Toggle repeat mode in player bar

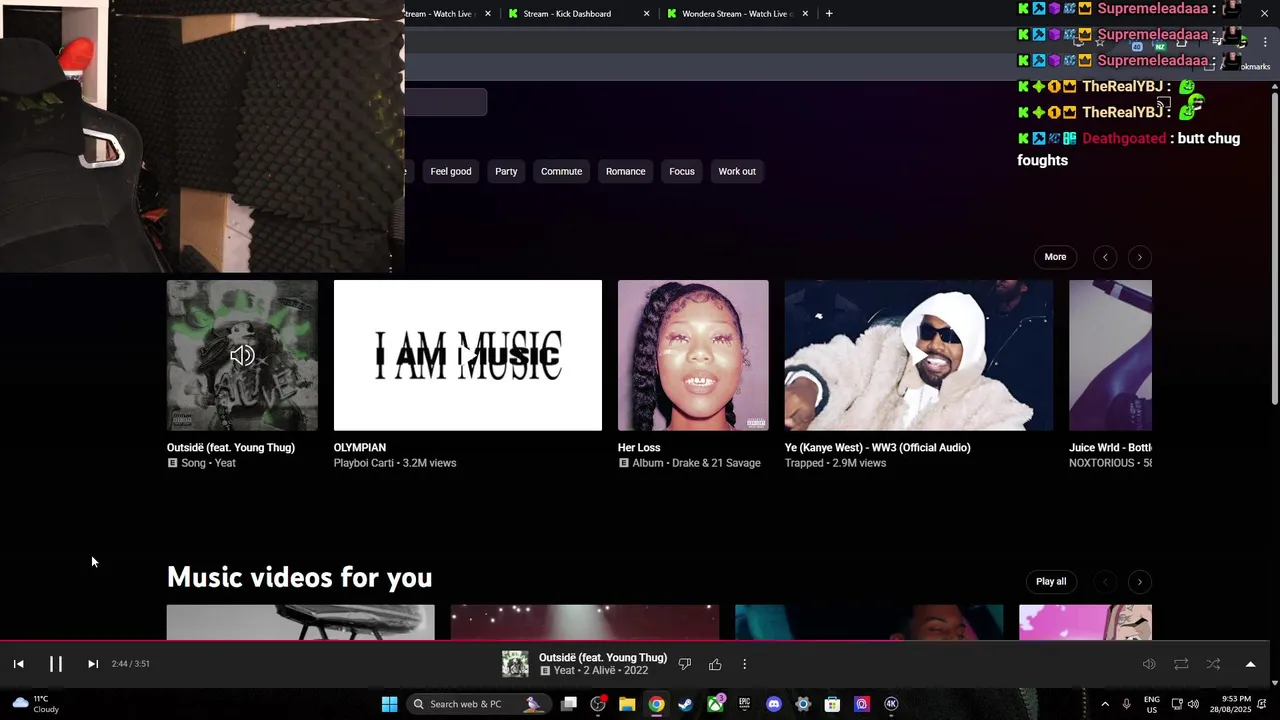coord(1181,664)
